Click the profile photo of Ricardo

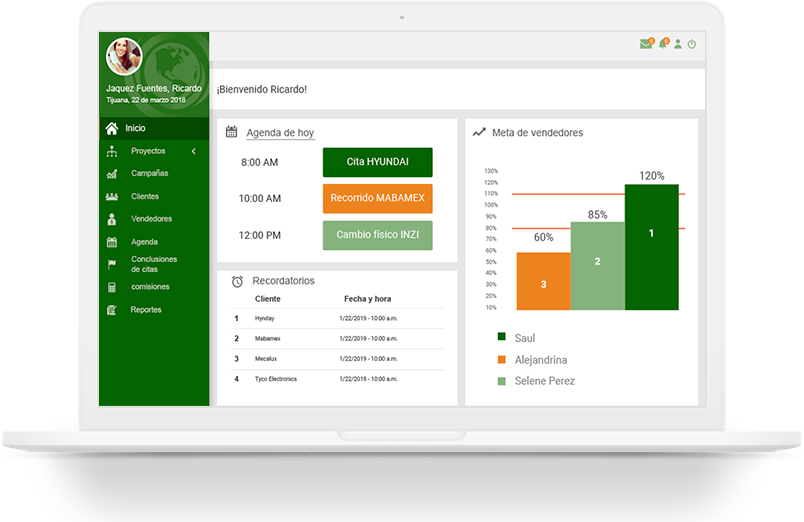point(124,57)
